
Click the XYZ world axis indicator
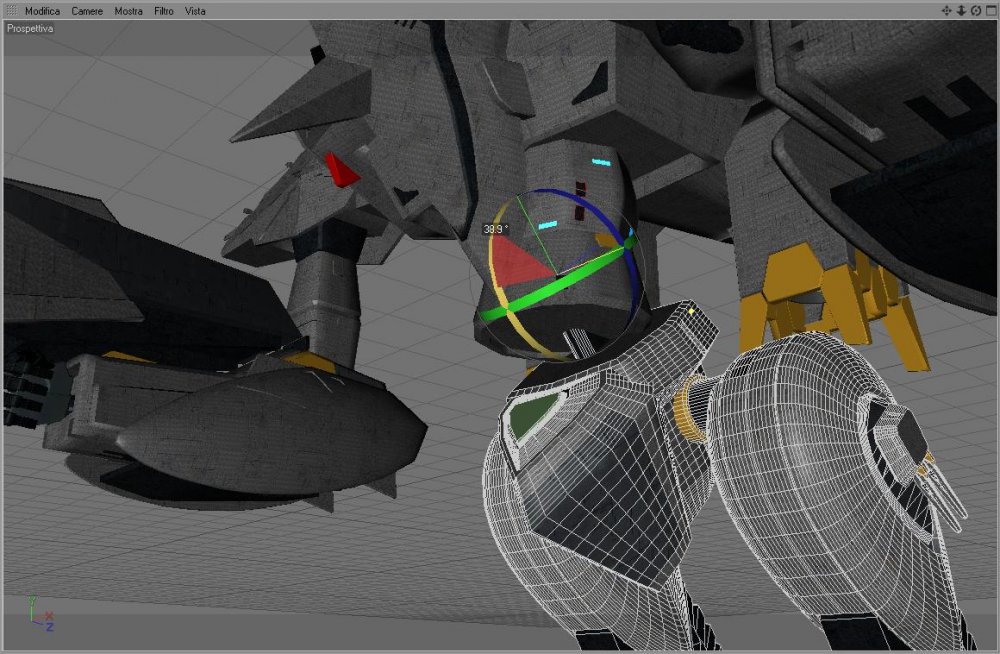pos(41,614)
